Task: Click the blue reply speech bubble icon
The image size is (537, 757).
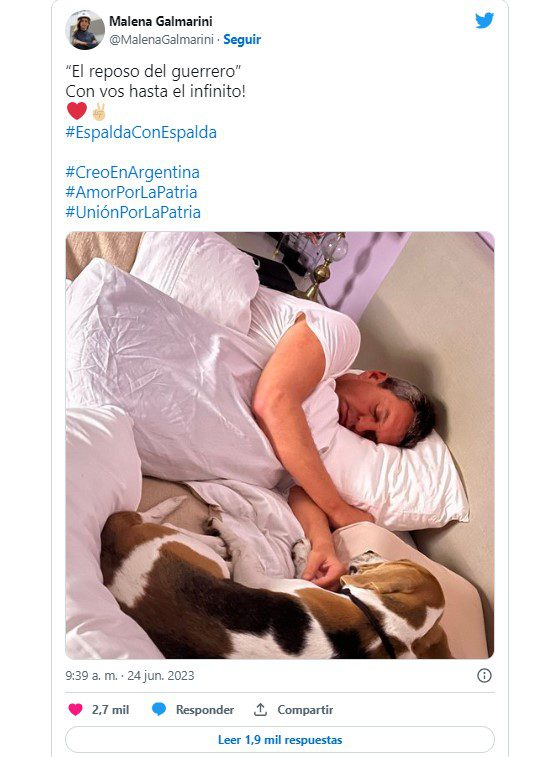Action: pos(159,709)
